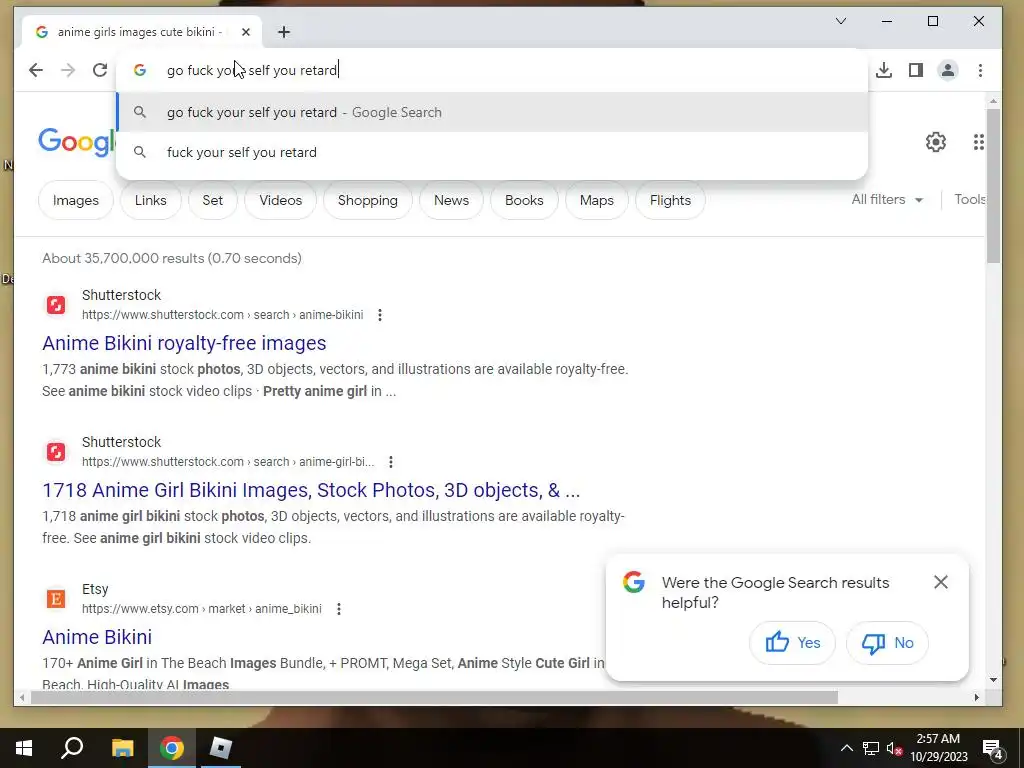Answer Yes in the feedback popup

coord(792,643)
